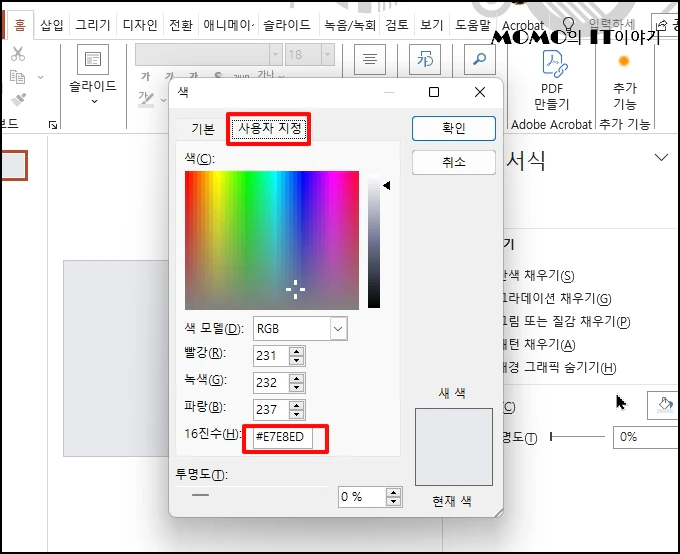Switch to the 그리기 ribbon tab
This screenshot has height=554, width=680.
tap(93, 25)
